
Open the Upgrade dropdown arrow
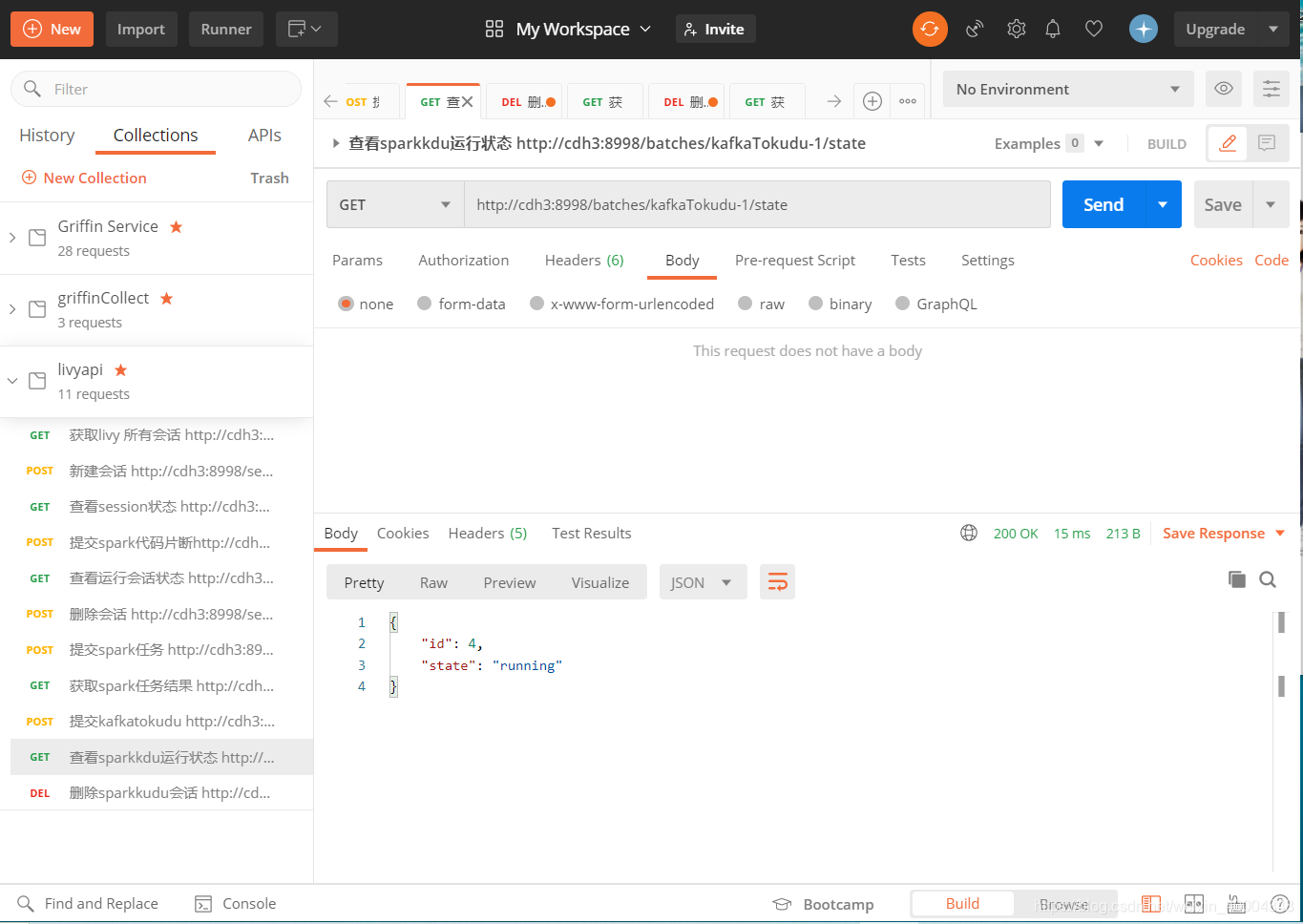tap(1273, 29)
